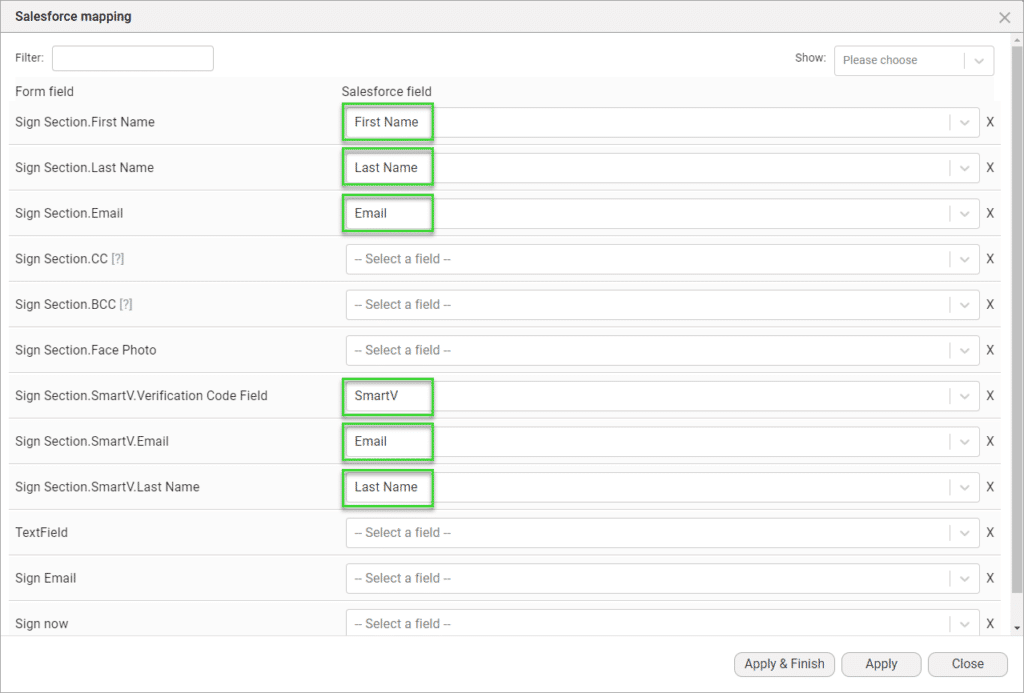The width and height of the screenshot is (1024, 693).
Task: Click the help [?] next to Sign Section.BCC
Action: pos(126,305)
